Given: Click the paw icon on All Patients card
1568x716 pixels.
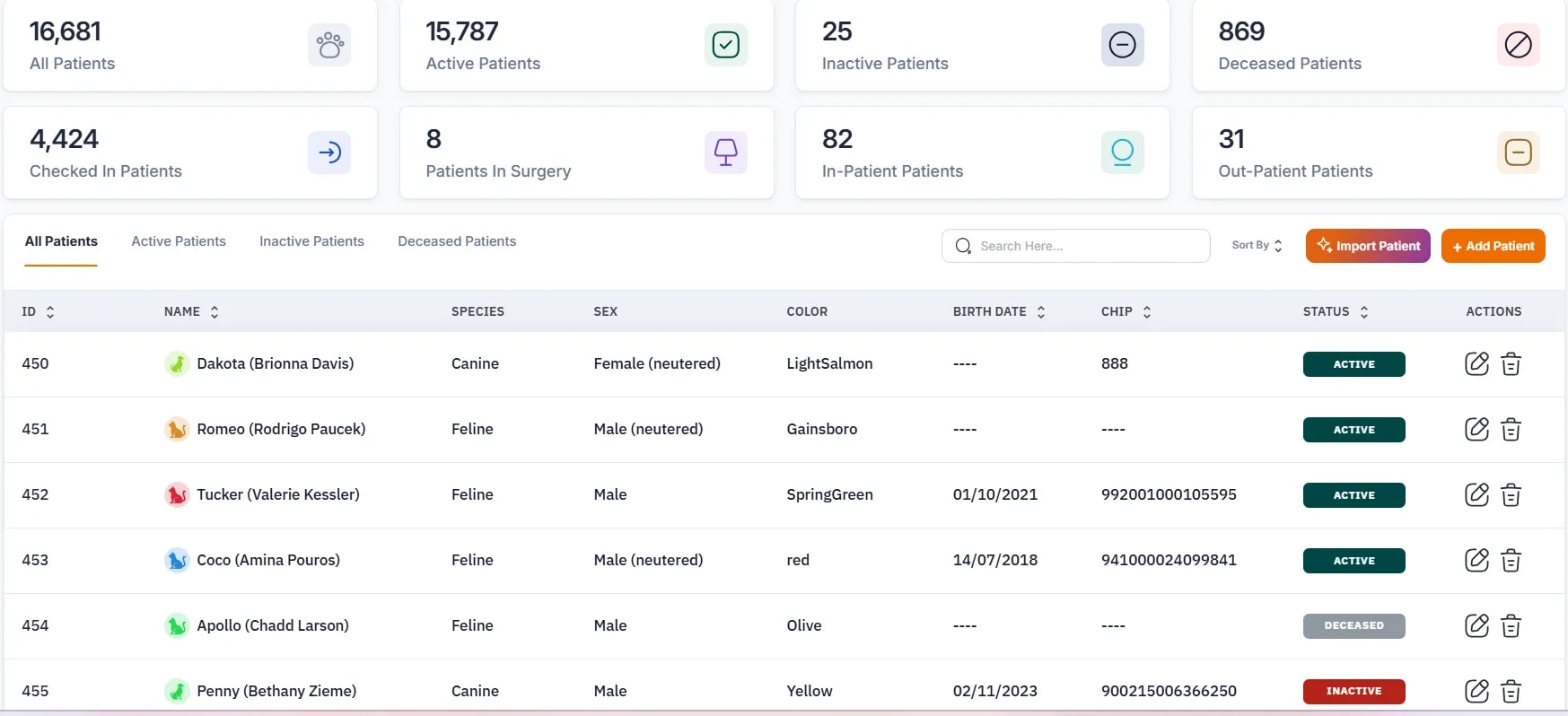Looking at the screenshot, I should 329,45.
